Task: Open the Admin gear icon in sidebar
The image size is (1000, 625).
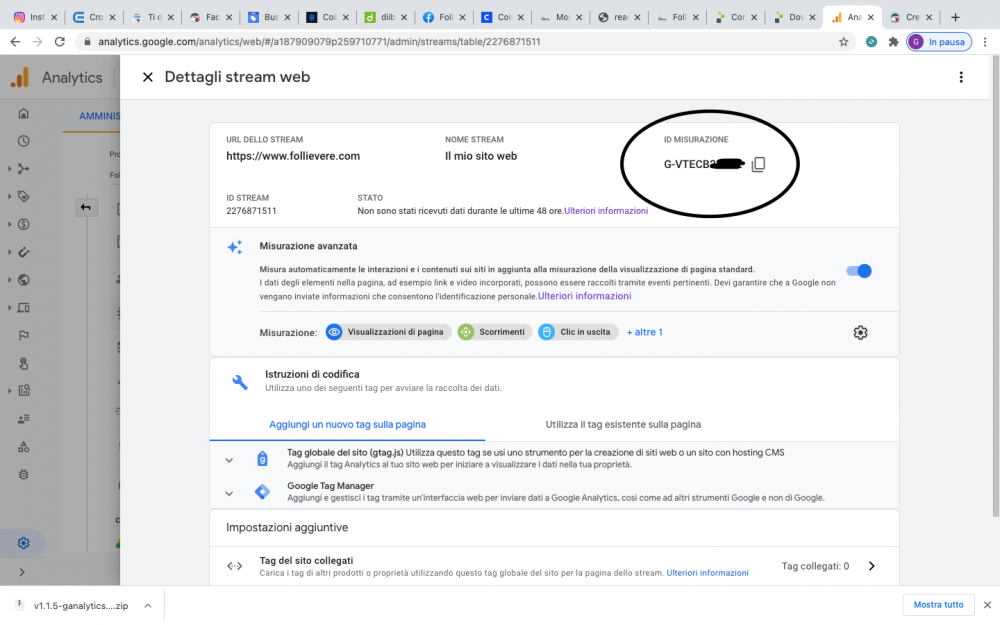Action: (x=24, y=543)
